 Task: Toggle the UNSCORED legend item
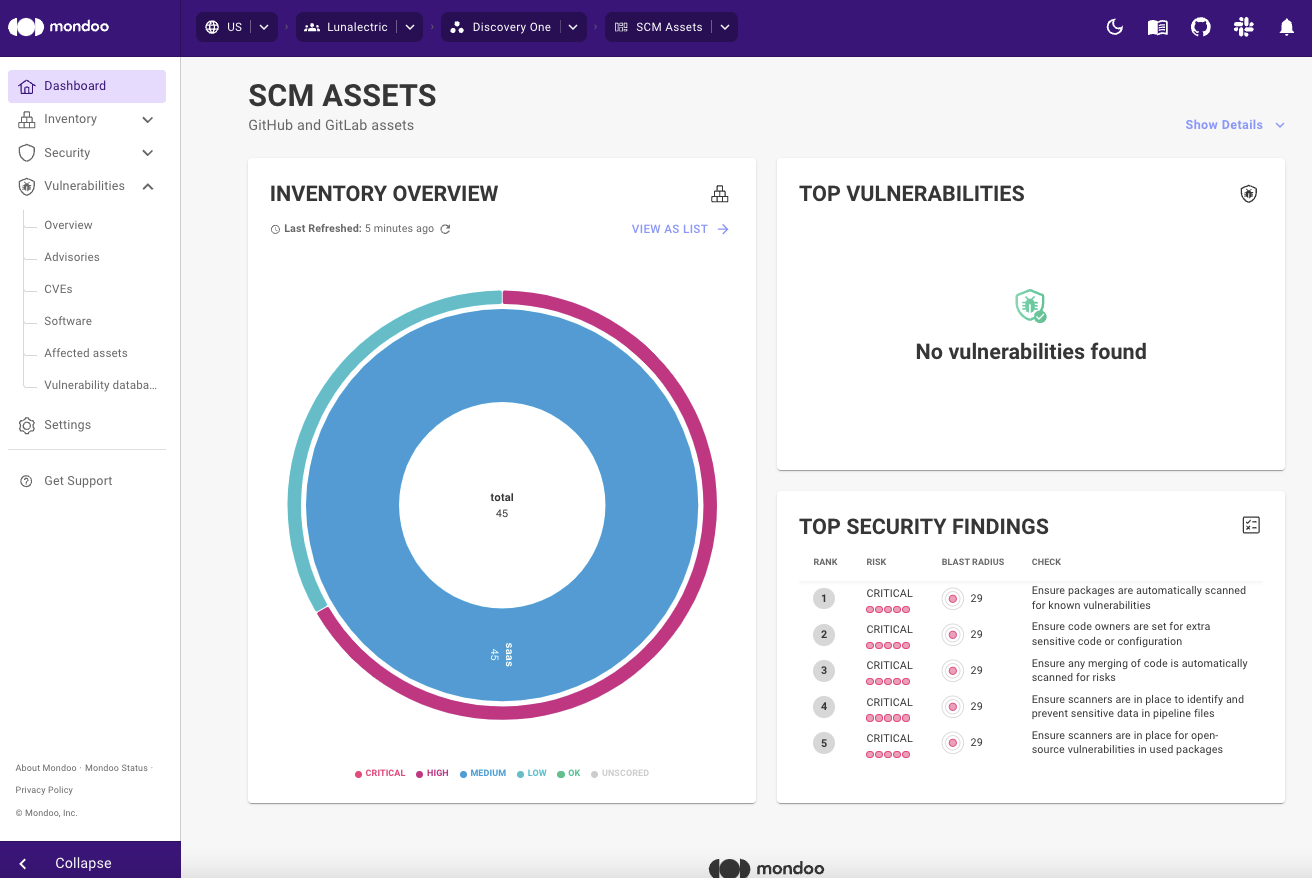tap(620, 773)
